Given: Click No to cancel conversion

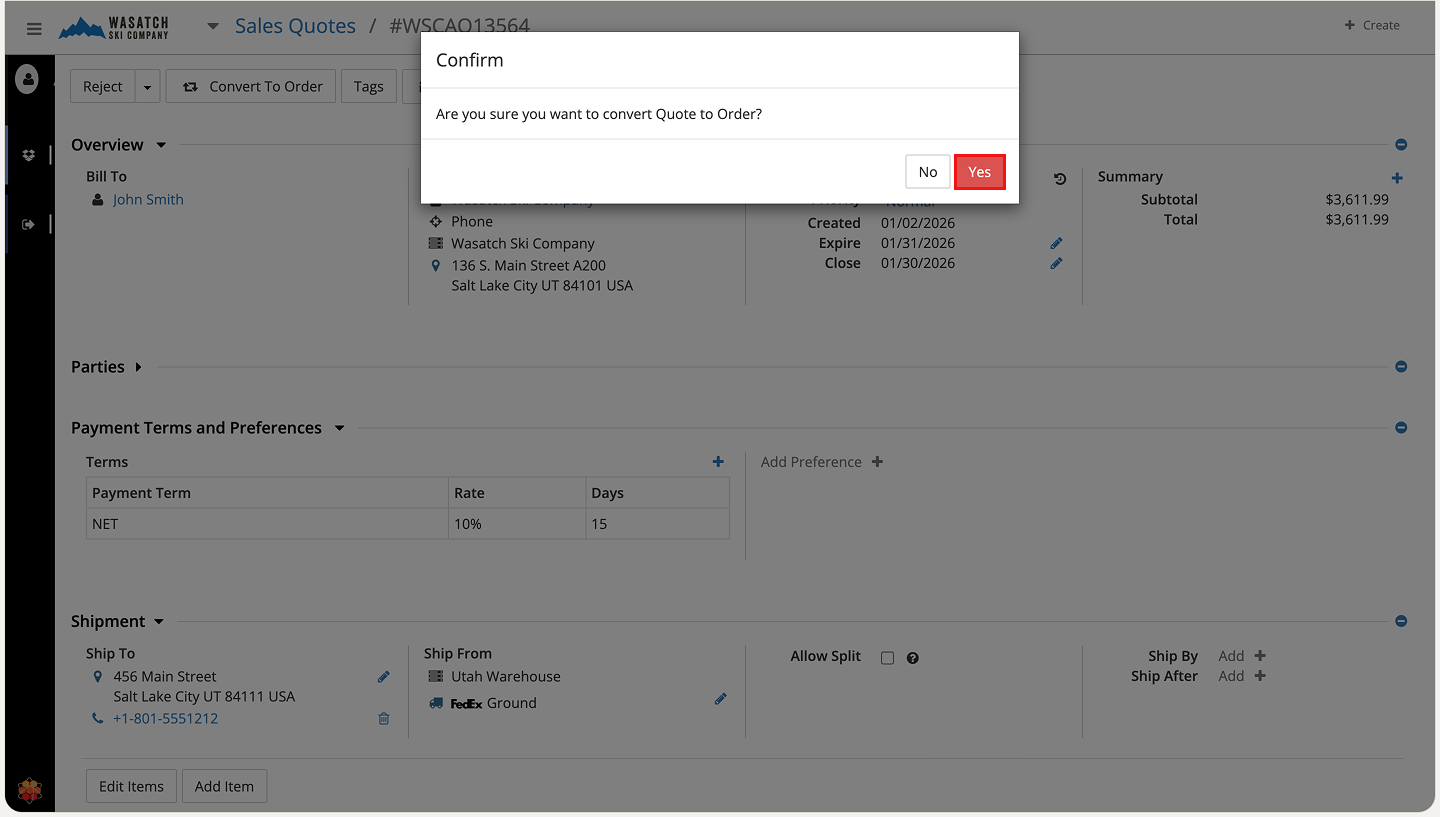Looking at the screenshot, I should (x=927, y=172).
